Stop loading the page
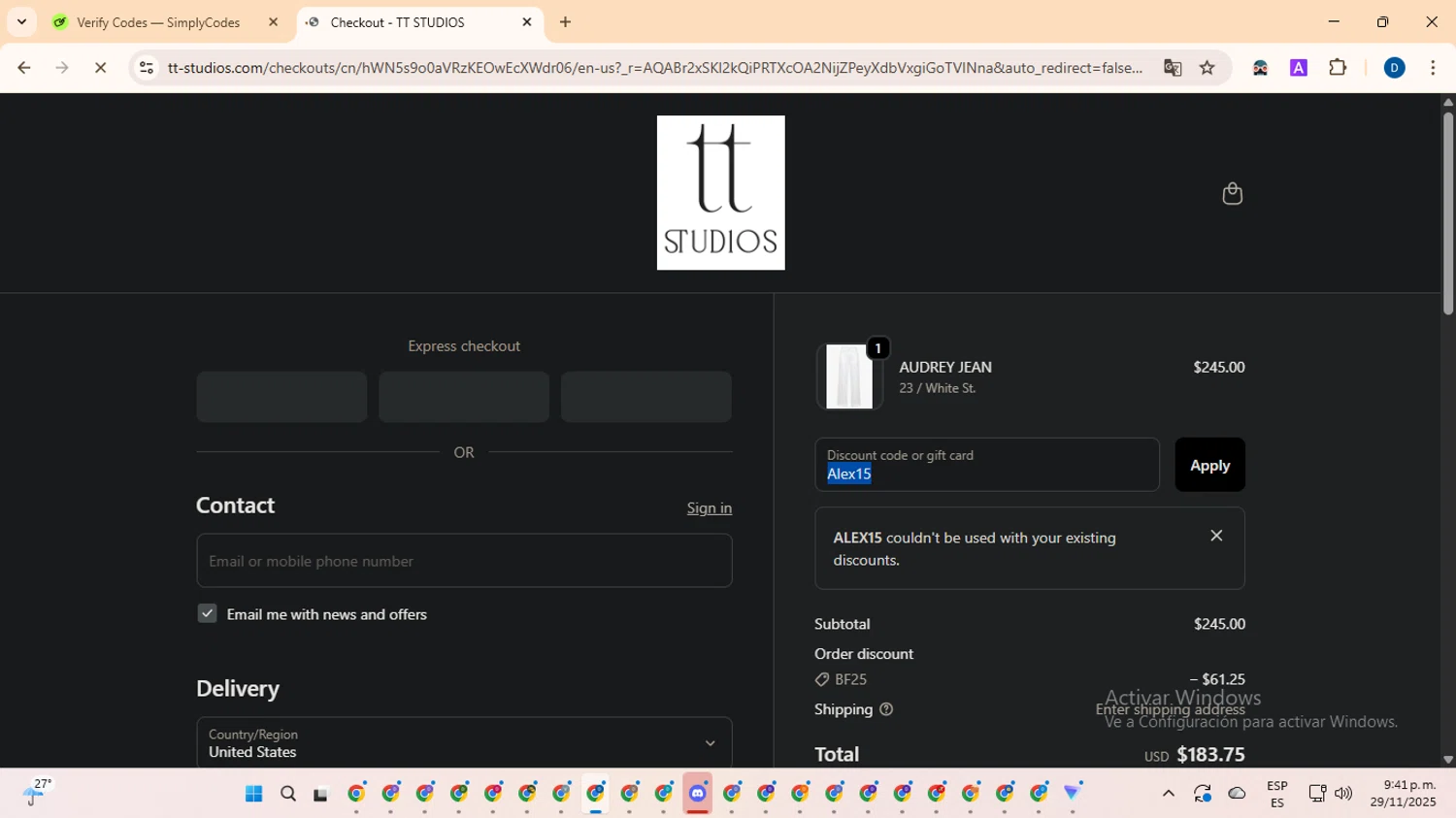1456x818 pixels. (x=100, y=68)
